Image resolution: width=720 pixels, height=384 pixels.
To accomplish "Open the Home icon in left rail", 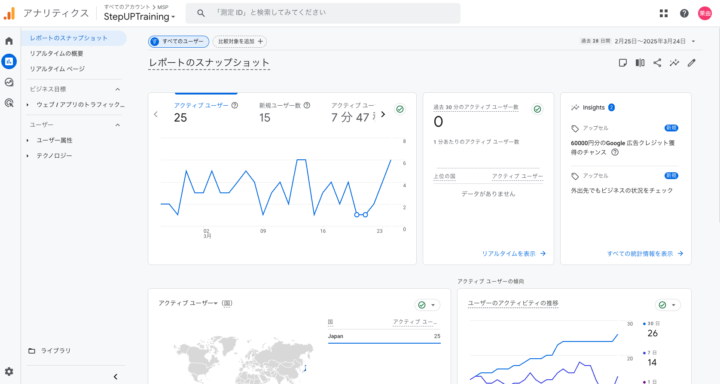I will point(9,41).
